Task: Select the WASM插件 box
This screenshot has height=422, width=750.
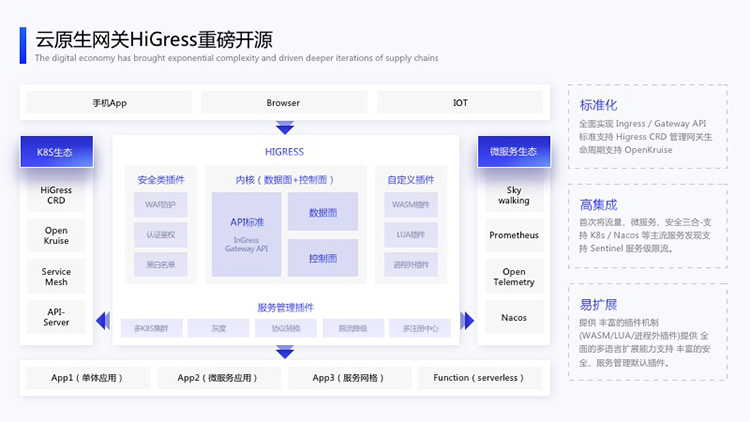Action: [x=411, y=205]
